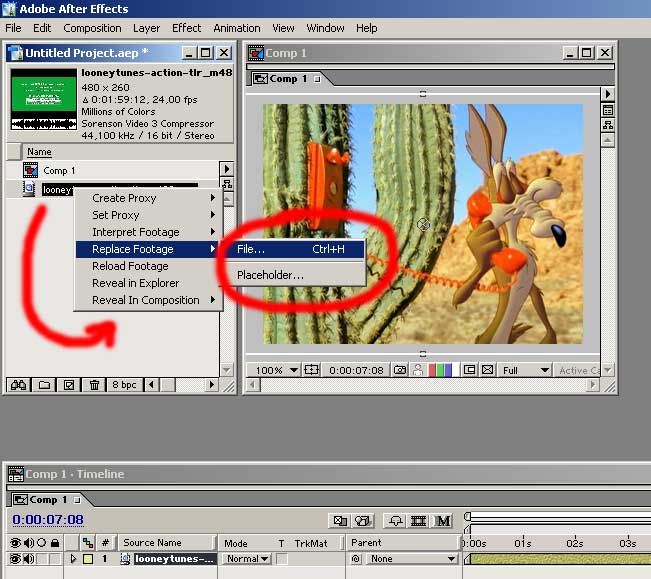The height and width of the screenshot is (579, 651).
Task: Click the Project panel flowchart view icon
Action: pyautogui.click(x=227, y=184)
